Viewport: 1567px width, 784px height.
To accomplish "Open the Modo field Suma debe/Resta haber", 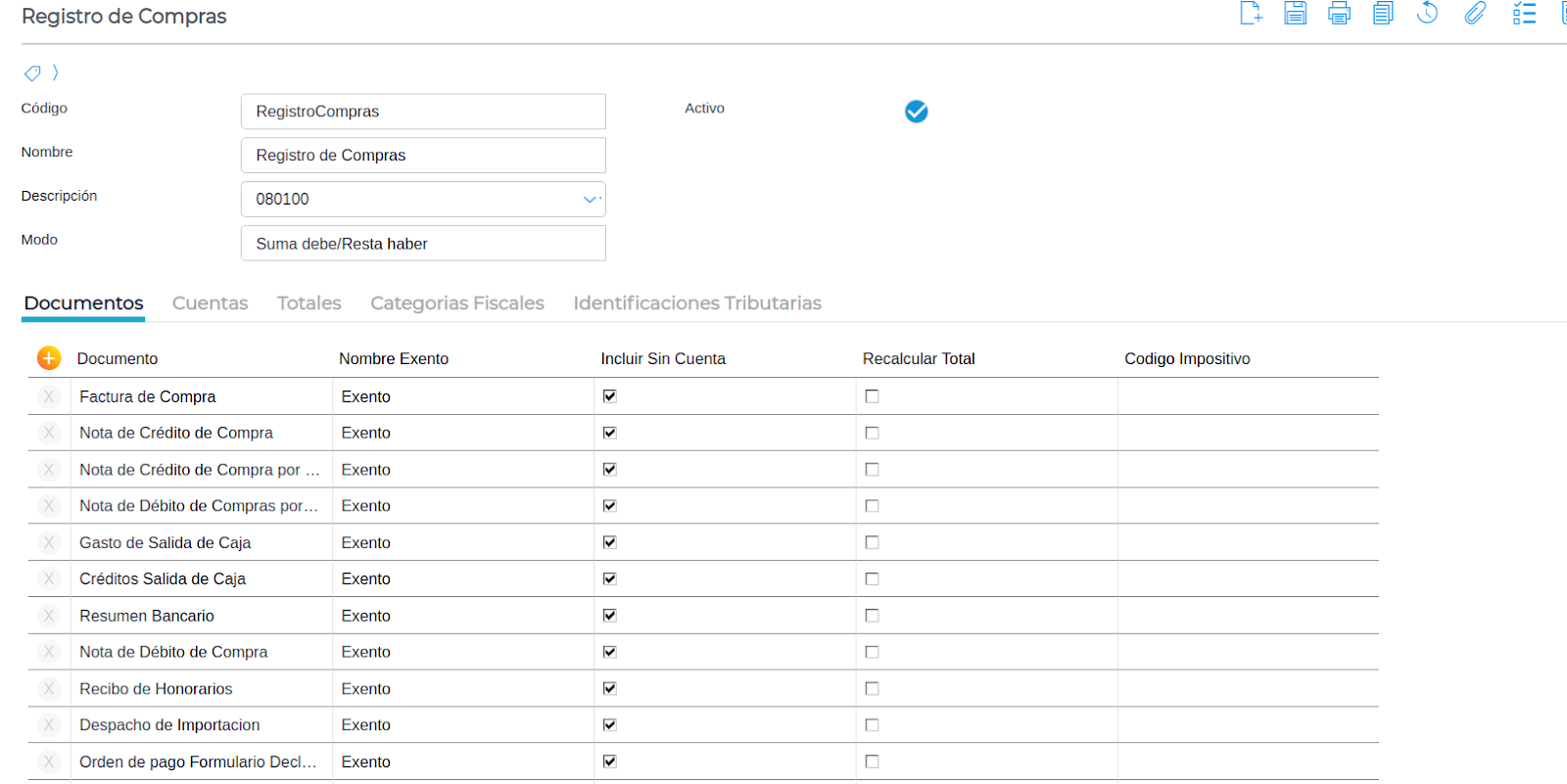I will pos(423,244).
